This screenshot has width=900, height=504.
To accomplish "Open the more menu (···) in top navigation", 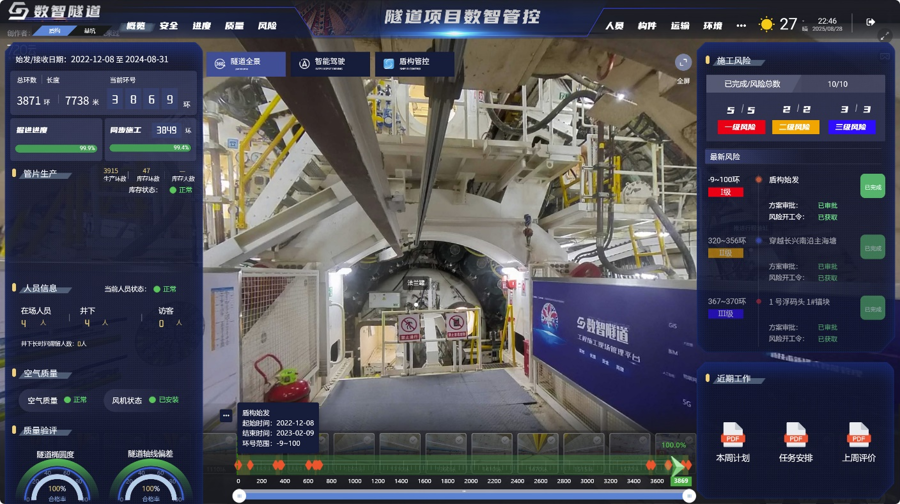I will pyautogui.click(x=741, y=25).
